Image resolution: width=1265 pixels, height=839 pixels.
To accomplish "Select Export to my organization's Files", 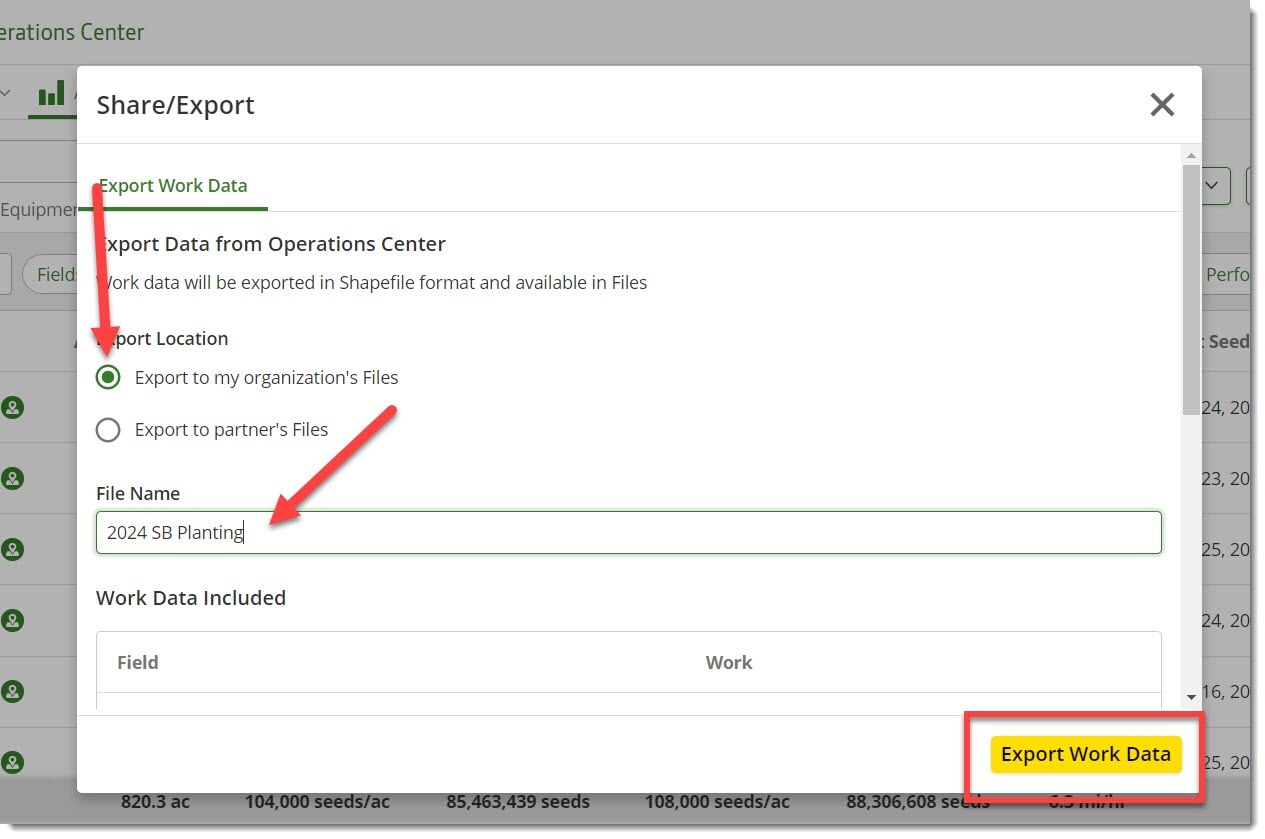I will (108, 378).
